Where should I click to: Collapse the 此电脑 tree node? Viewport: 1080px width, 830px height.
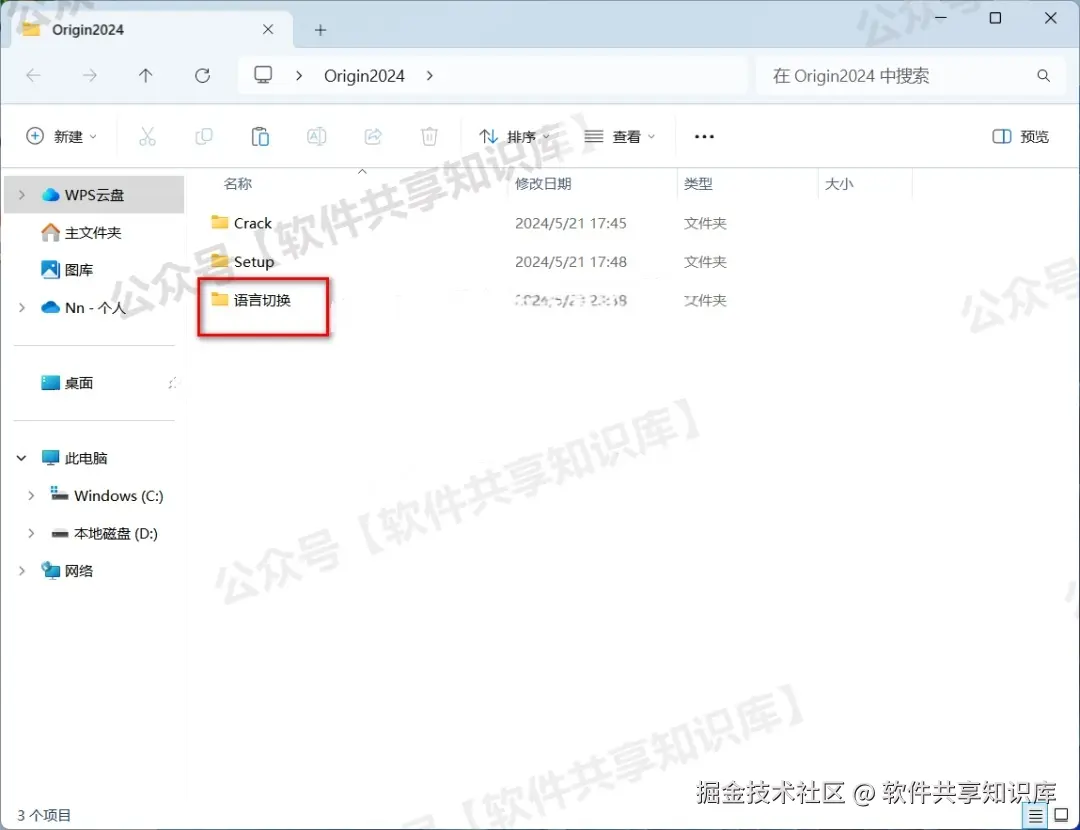coord(21,457)
